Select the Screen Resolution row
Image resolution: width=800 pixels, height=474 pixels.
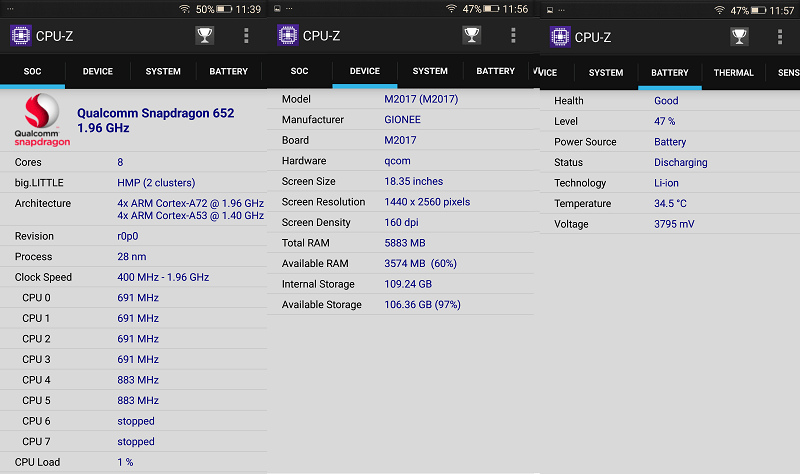coord(401,202)
